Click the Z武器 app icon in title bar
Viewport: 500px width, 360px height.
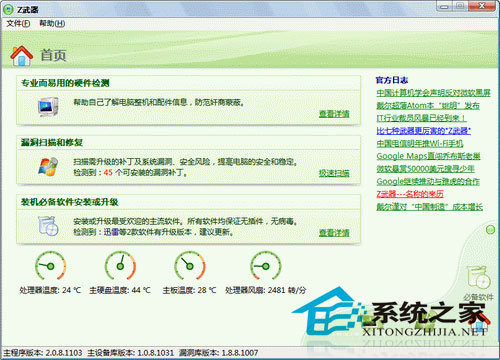pos(7,9)
